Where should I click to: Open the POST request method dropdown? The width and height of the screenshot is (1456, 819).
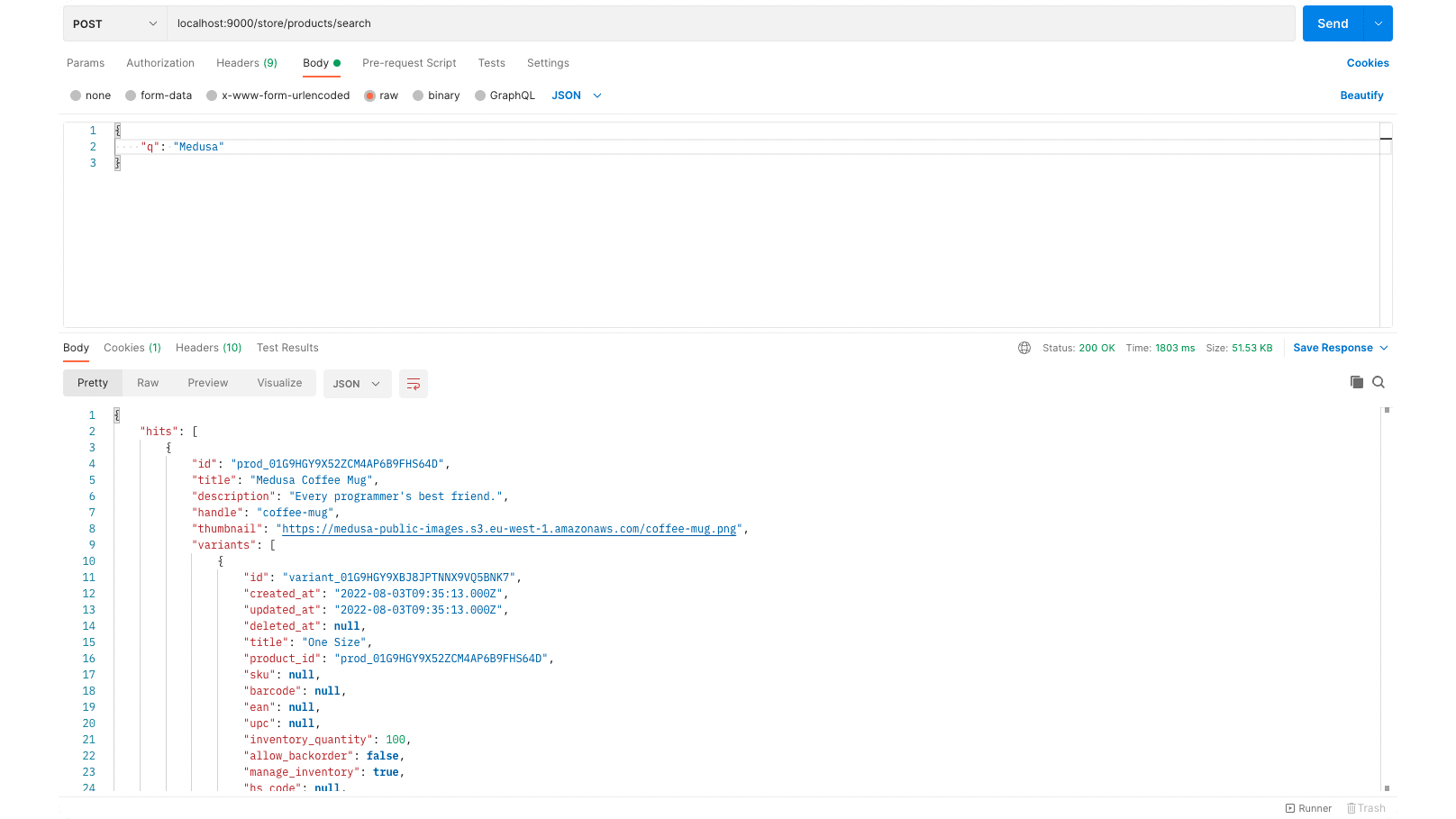coord(114,23)
